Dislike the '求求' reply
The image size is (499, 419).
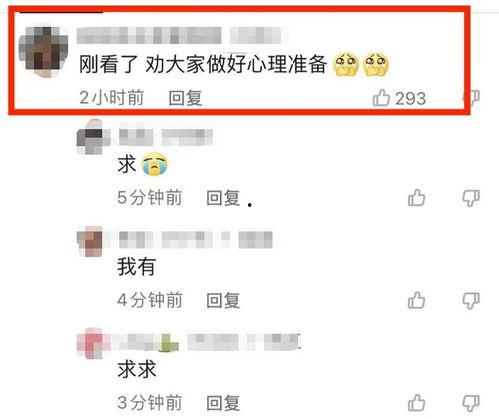[x=471, y=403]
